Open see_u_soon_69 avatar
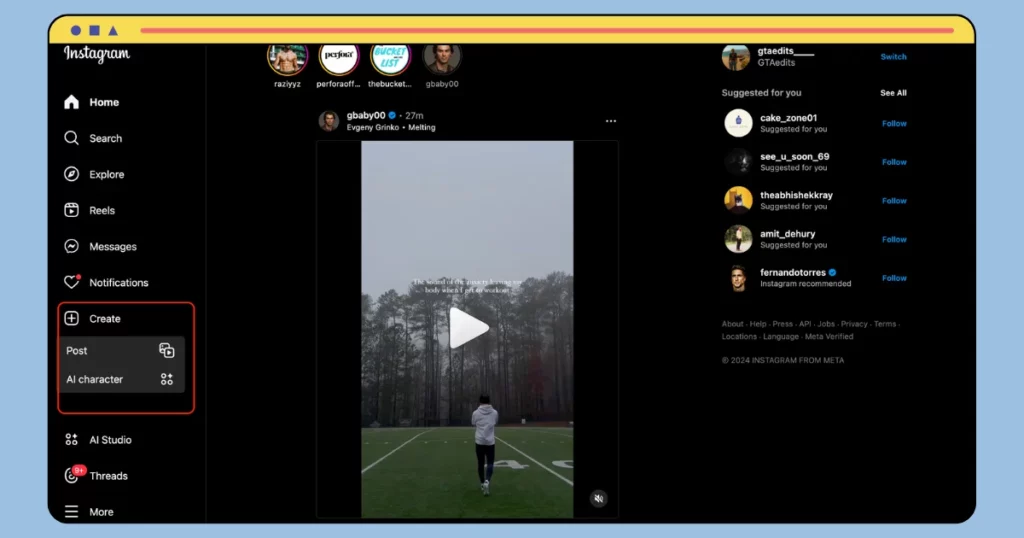The width and height of the screenshot is (1024, 538). tap(738, 161)
